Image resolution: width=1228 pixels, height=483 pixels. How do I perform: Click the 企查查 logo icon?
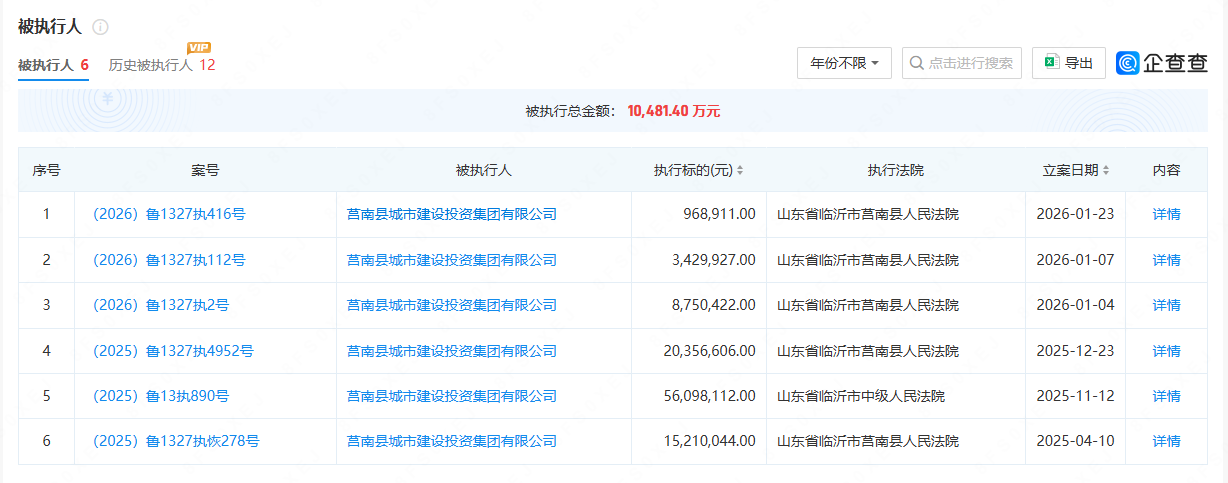coord(1127,63)
